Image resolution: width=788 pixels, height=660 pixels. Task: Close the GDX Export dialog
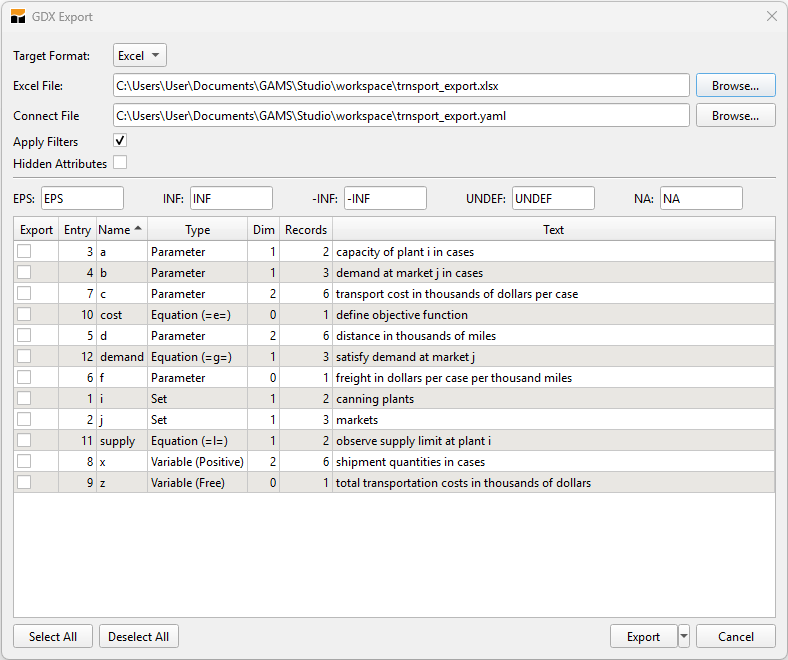[771, 17]
